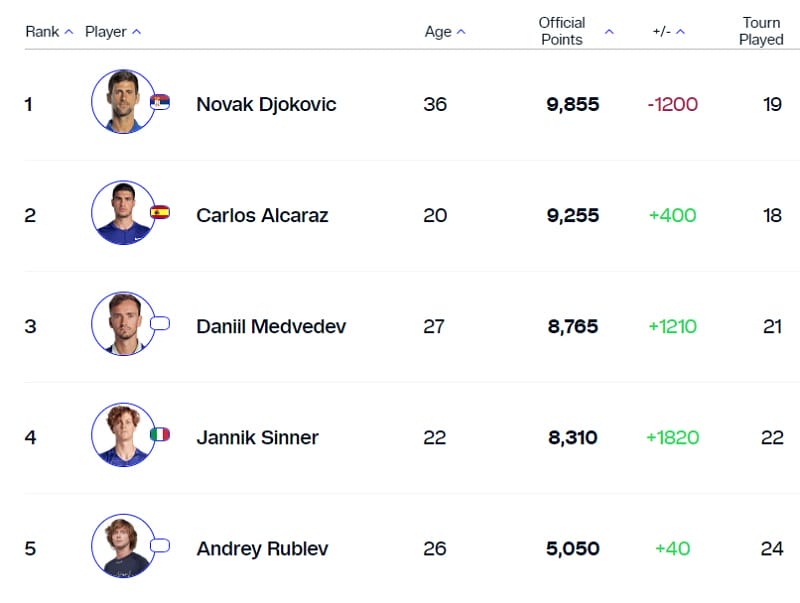Screen dimensions: 800x603
Task: Click the blank flag icon beside Medvedev
Action: [160, 324]
